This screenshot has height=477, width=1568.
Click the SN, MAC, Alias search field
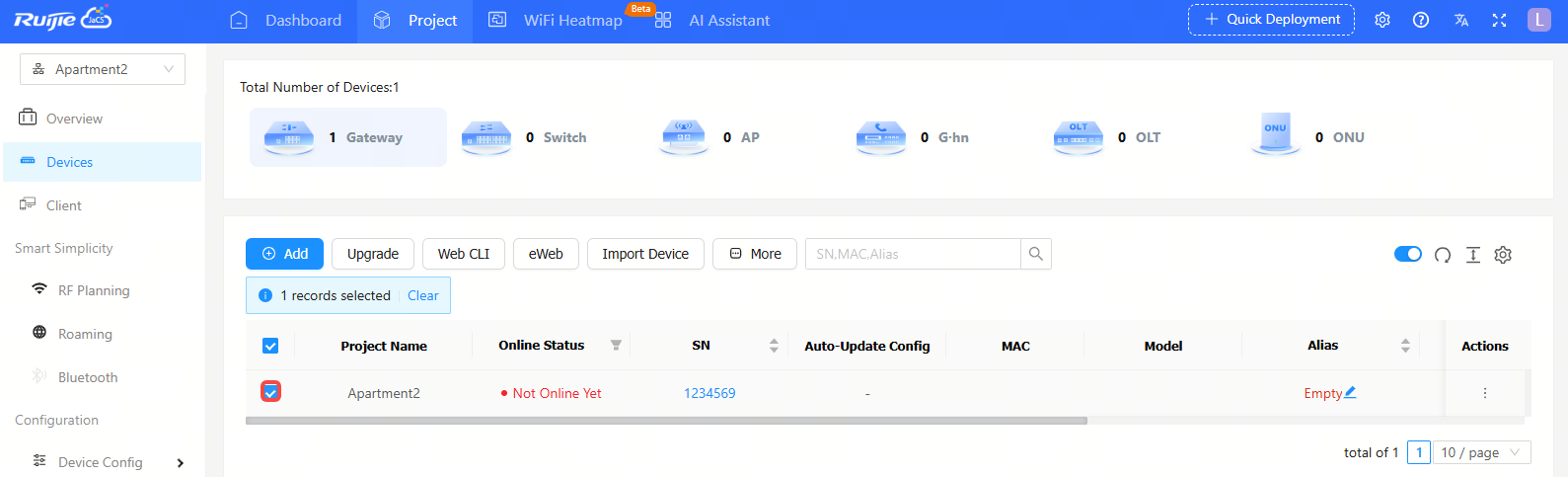913,254
